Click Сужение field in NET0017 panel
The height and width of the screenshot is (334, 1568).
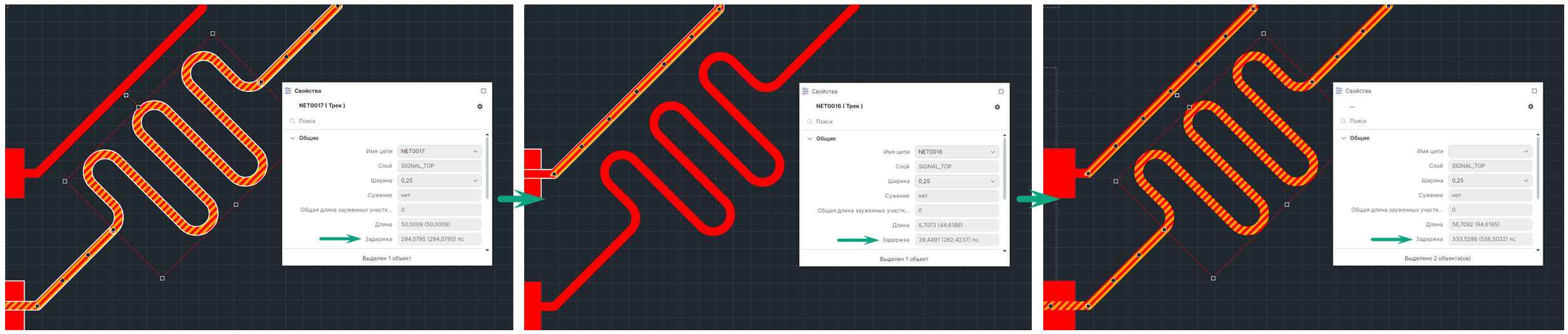tap(440, 195)
